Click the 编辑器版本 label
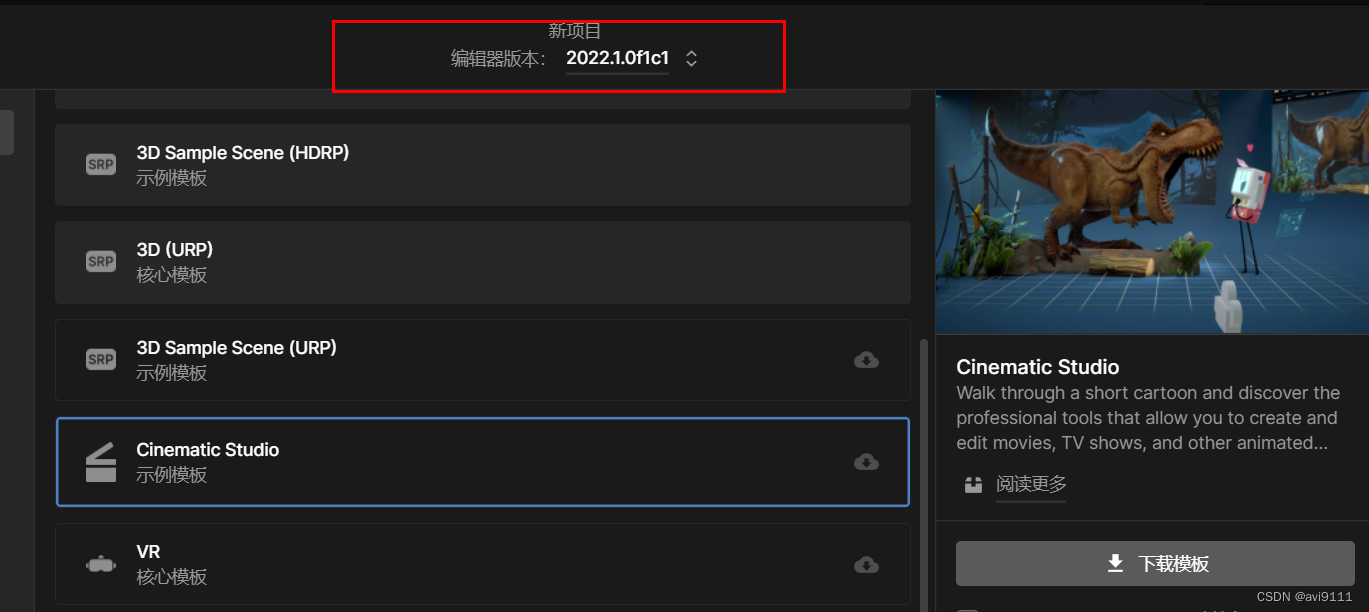Screen dimensions: 1369x612 click(x=498, y=59)
